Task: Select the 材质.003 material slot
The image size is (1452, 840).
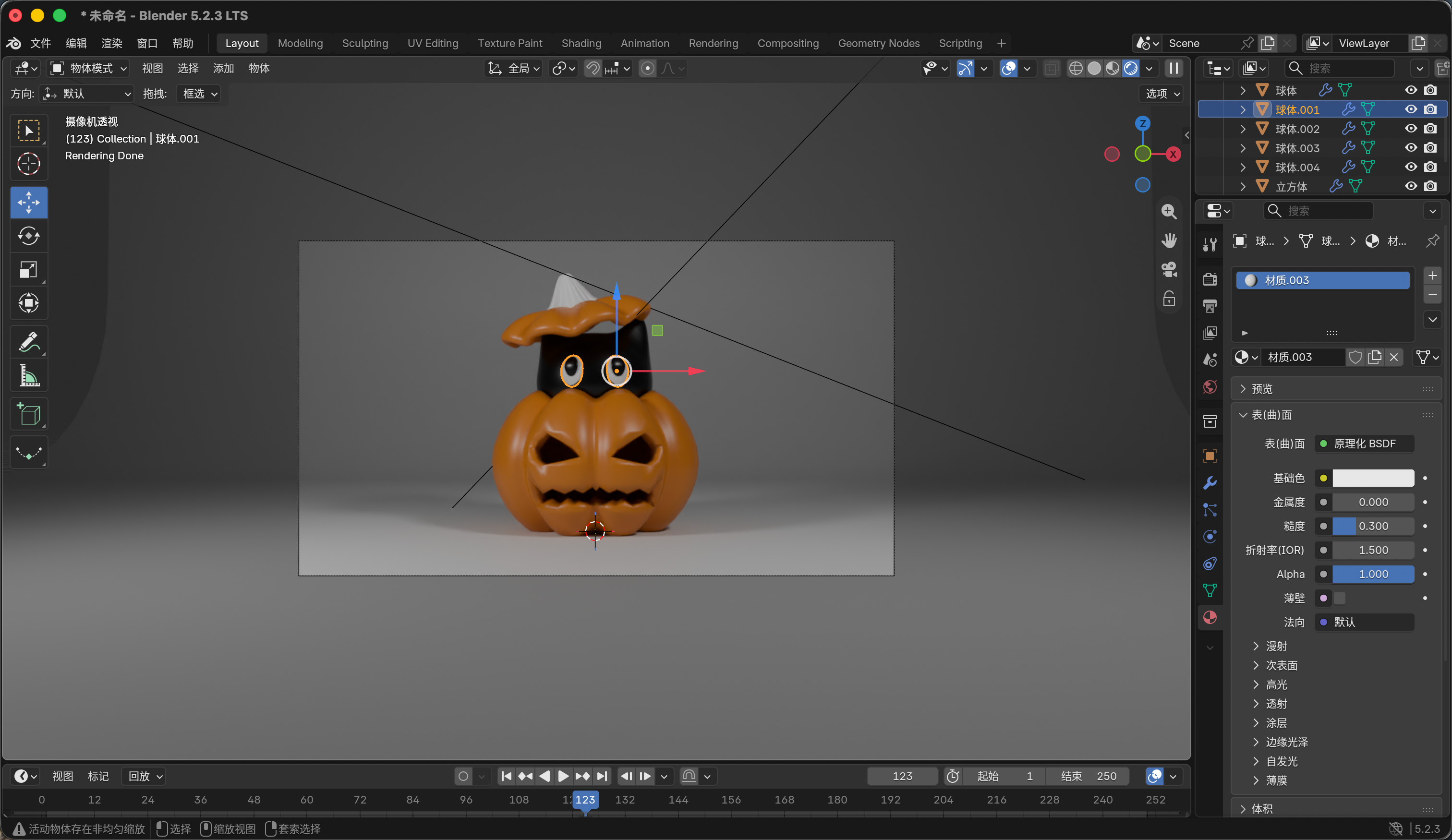Action: pyautogui.click(x=1322, y=281)
